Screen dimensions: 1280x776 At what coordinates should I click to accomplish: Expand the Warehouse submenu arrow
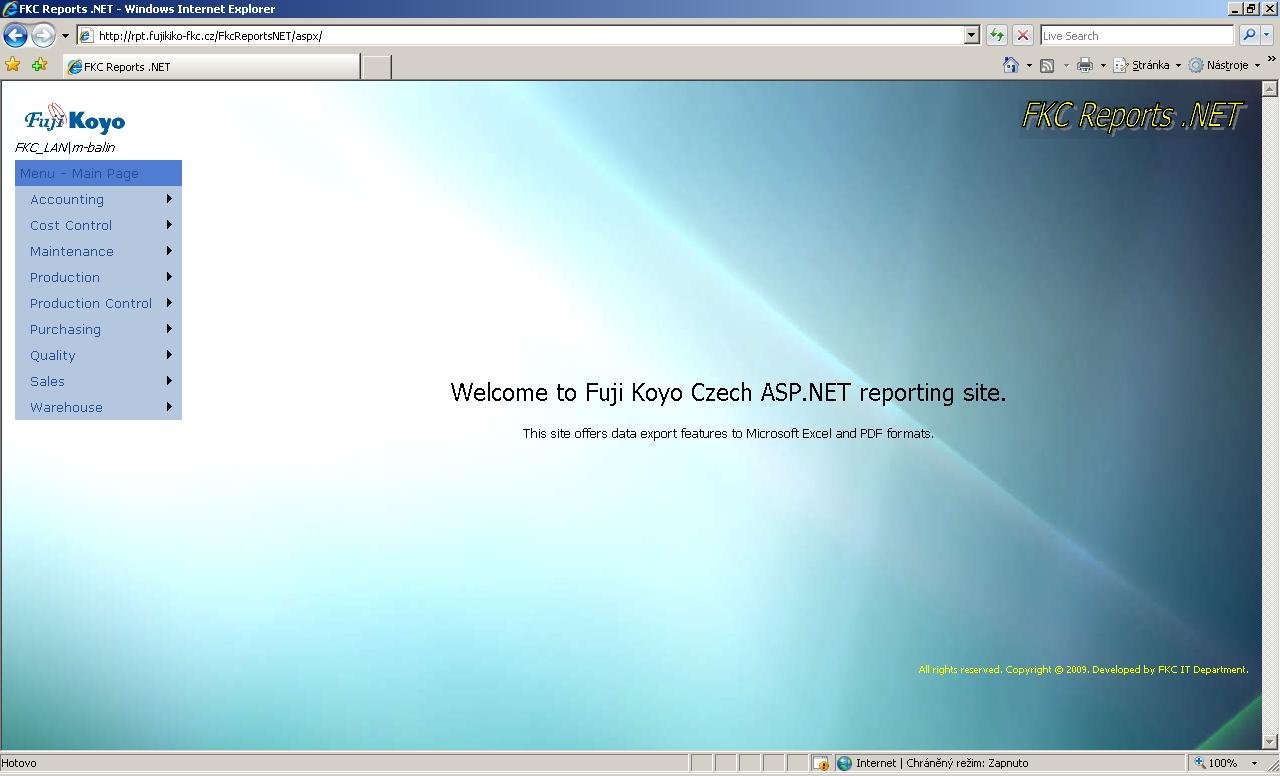(169, 407)
